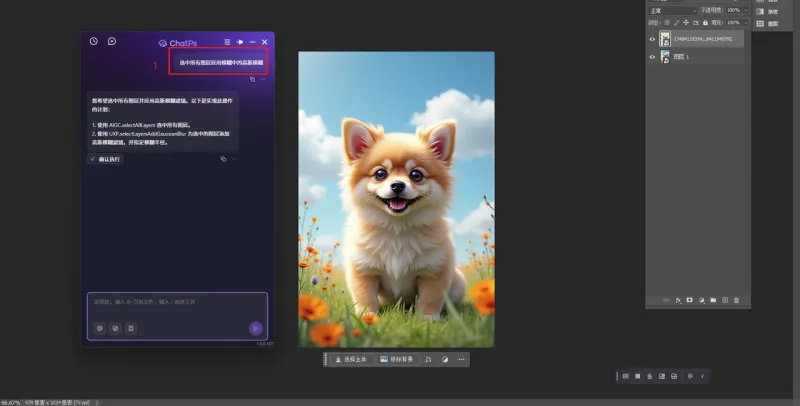Click the zoom level field in status bar
800x406 pixels.
pyautogui.click(x=9, y=402)
